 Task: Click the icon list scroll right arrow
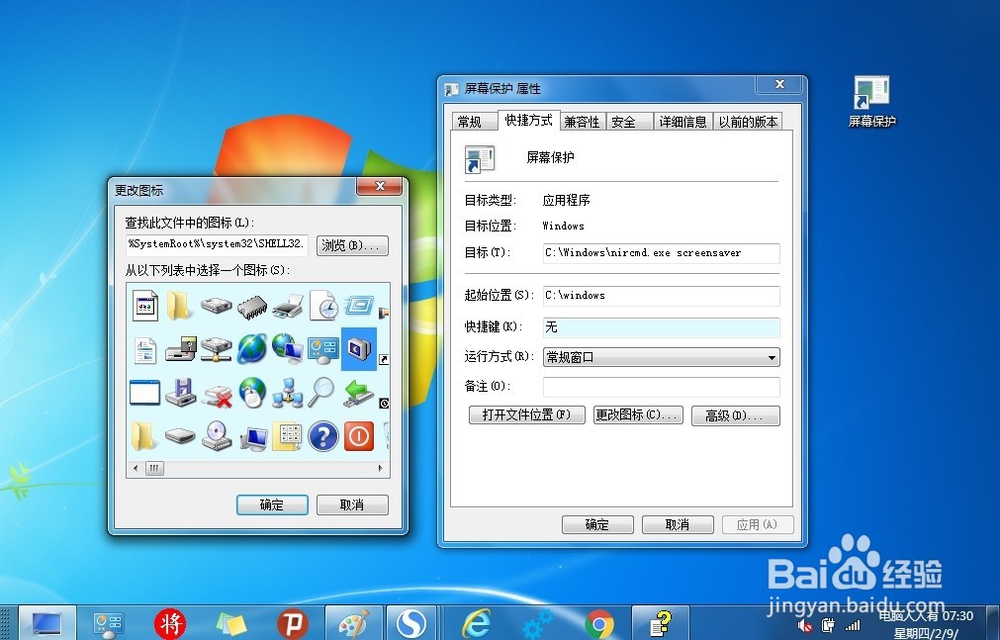pos(381,469)
